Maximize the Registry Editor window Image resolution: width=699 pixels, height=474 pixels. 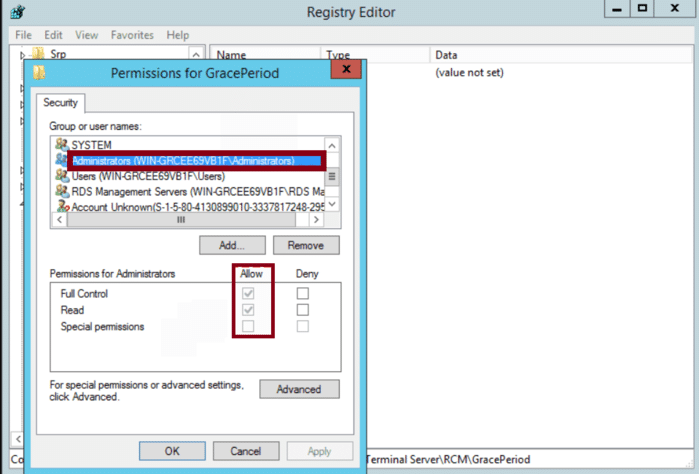pyautogui.click(x=642, y=9)
